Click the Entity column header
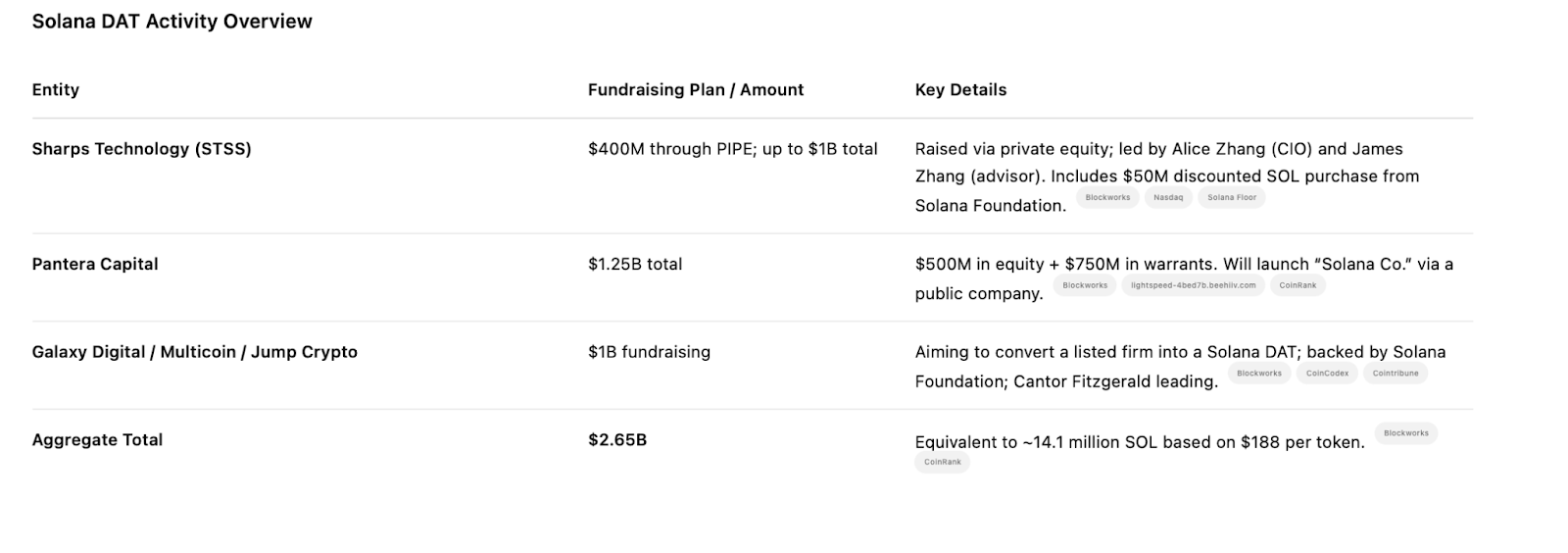 click(x=56, y=89)
